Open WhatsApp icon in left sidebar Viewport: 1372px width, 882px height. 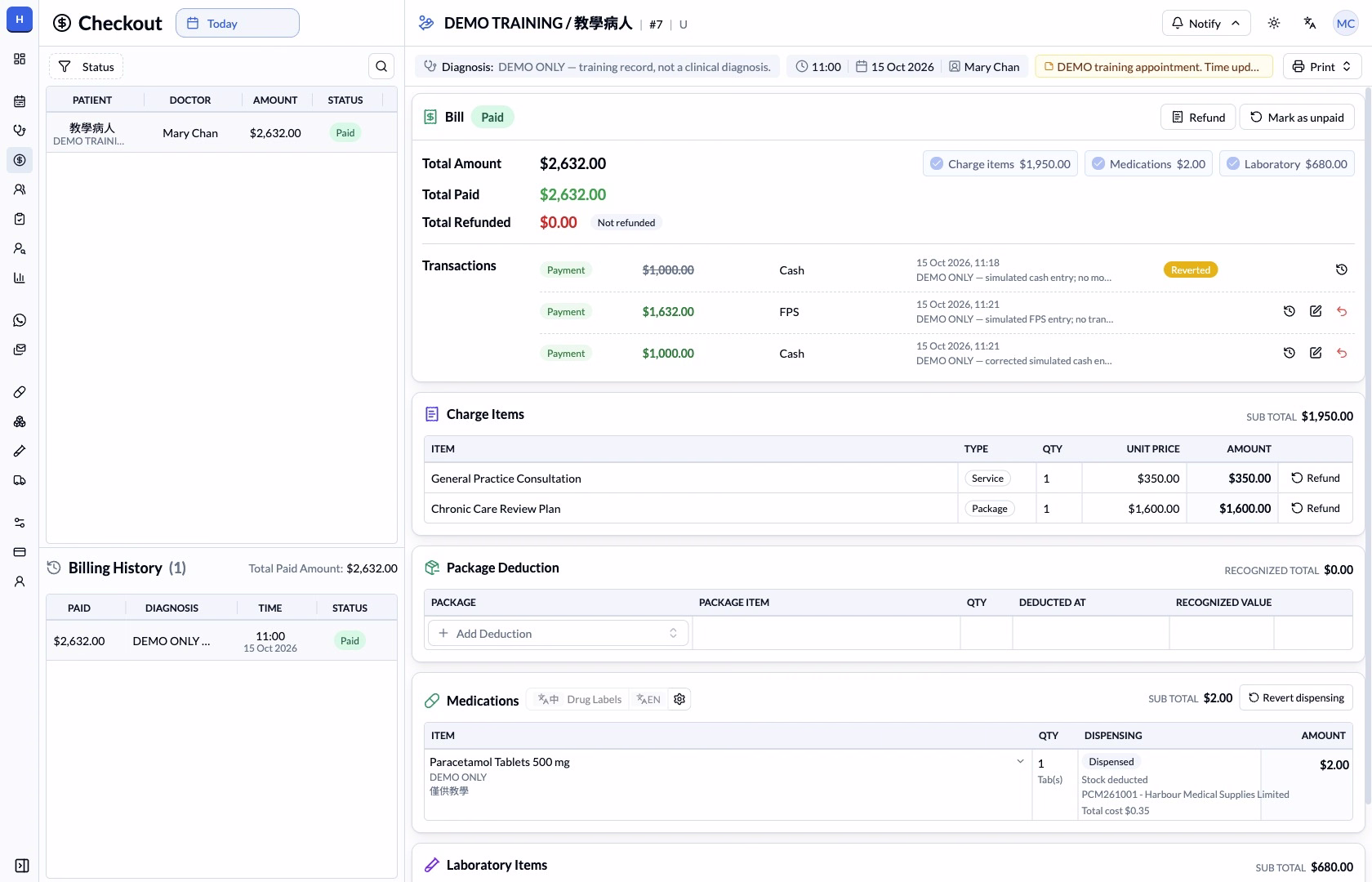tap(20, 320)
